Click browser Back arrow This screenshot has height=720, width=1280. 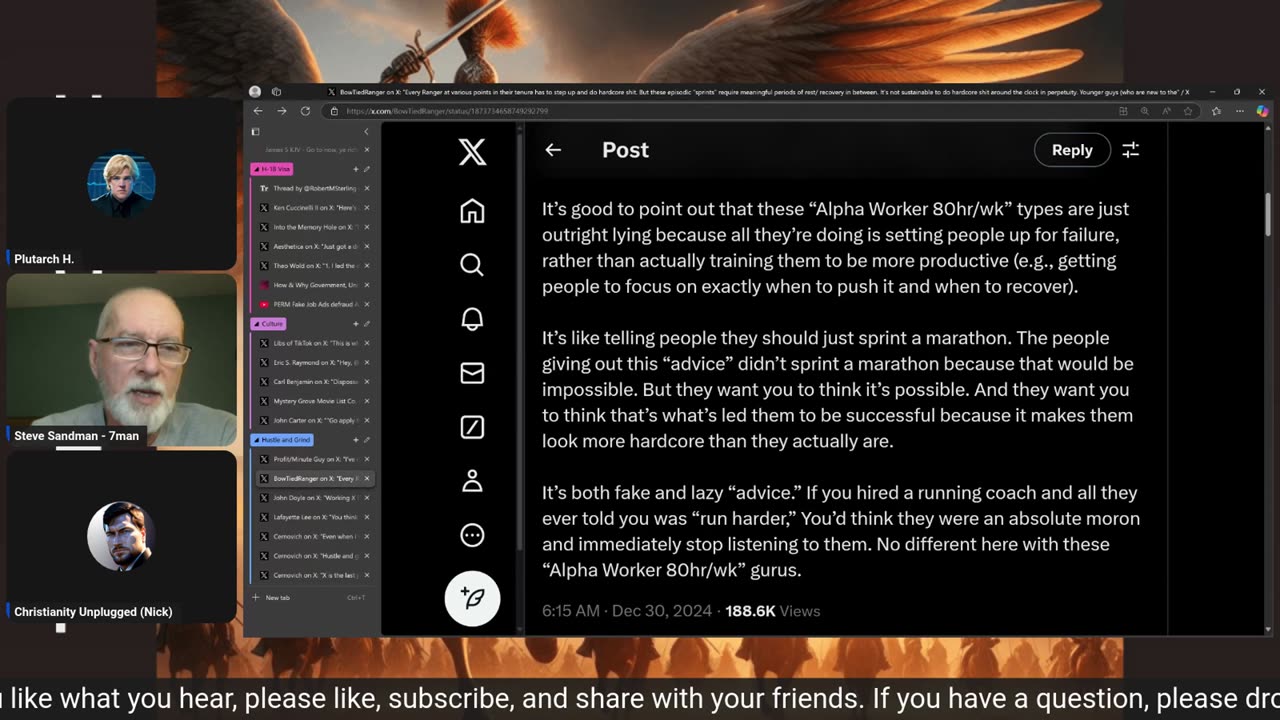[258, 111]
